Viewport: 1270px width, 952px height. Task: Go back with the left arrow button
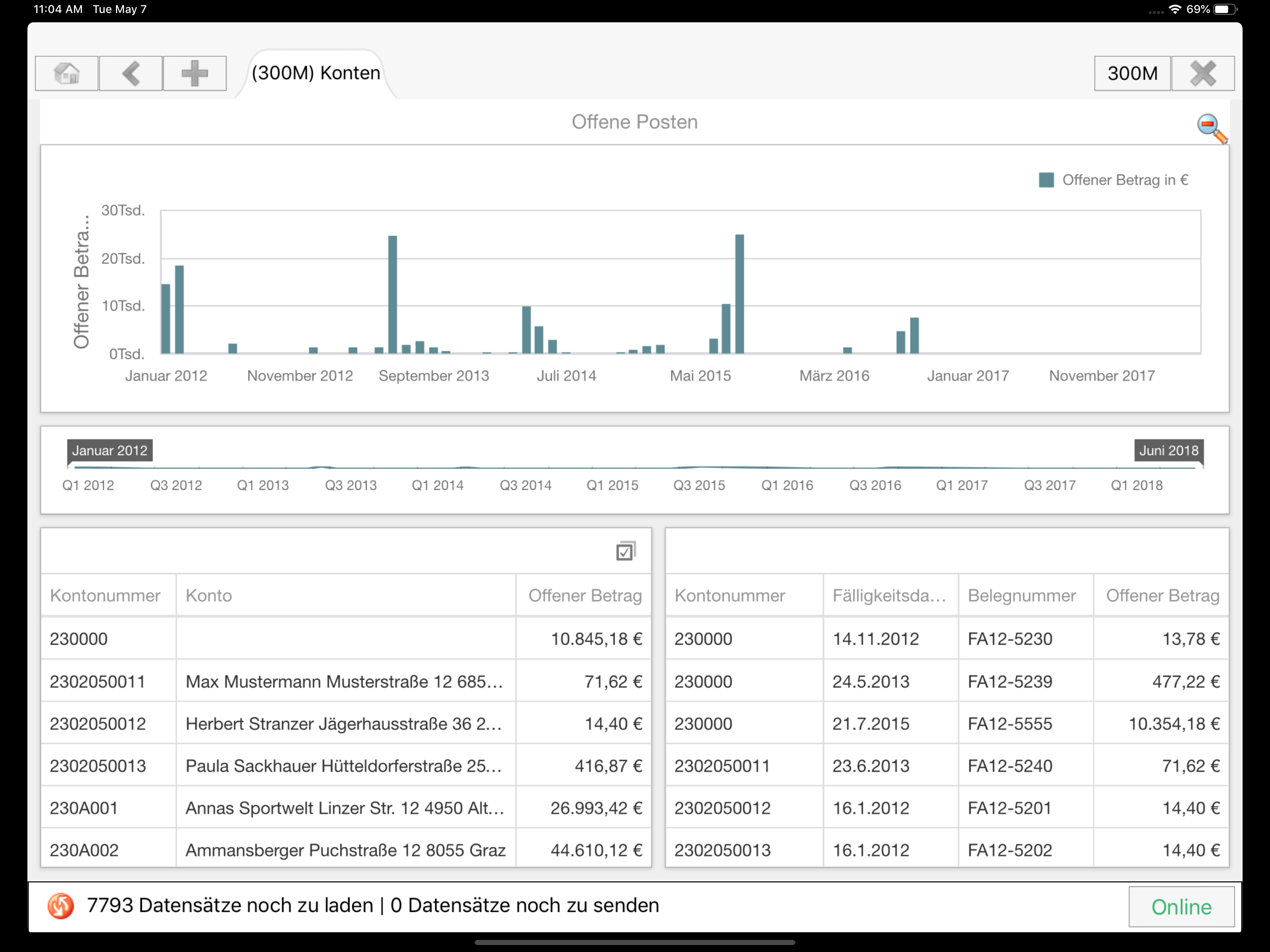[x=131, y=73]
